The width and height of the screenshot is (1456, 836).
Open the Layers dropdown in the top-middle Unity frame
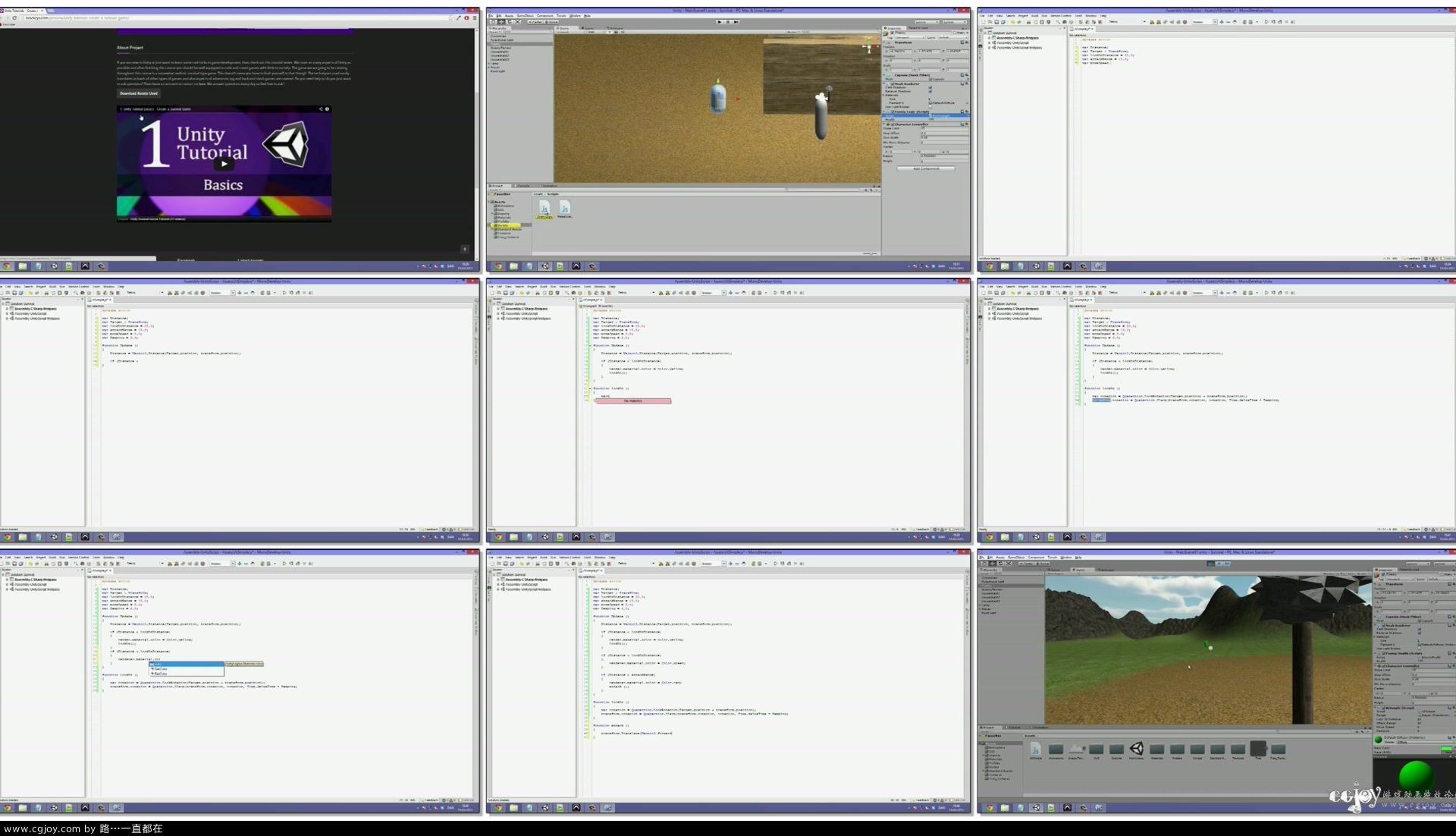(927, 22)
